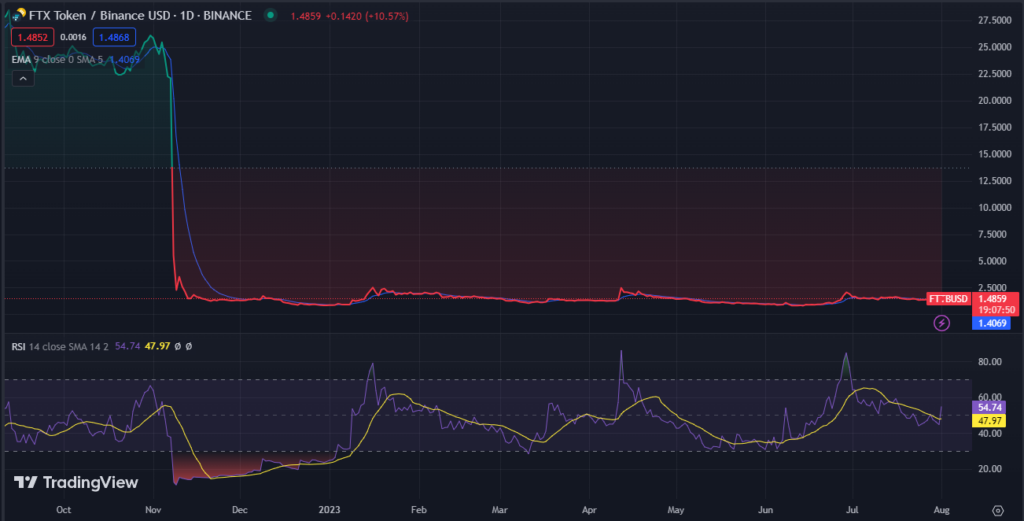Click the blue 1.4069 price scale label
Viewport: 1024px width, 521px height.
pyautogui.click(x=991, y=323)
